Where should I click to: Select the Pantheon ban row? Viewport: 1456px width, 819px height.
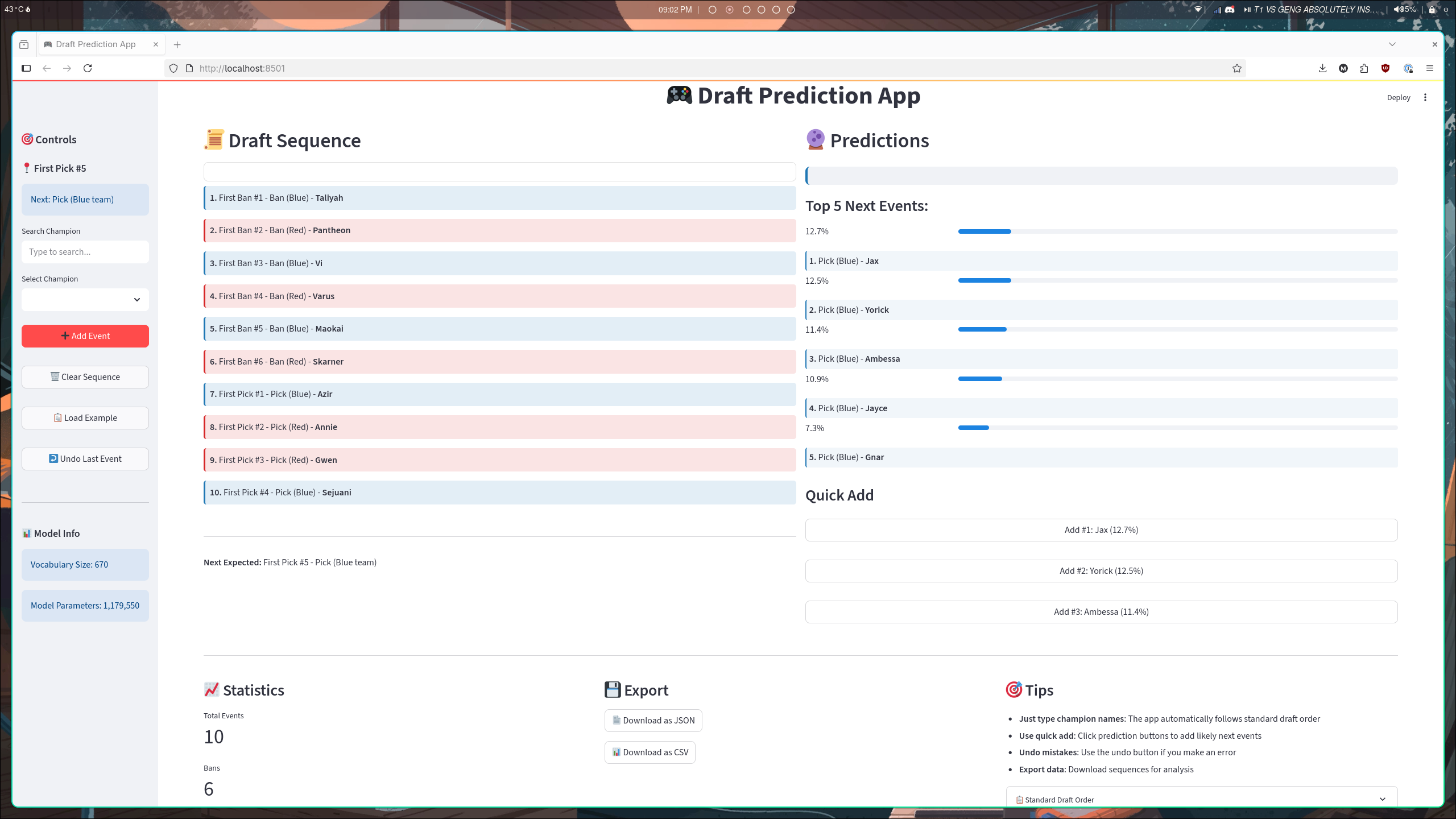(x=499, y=230)
